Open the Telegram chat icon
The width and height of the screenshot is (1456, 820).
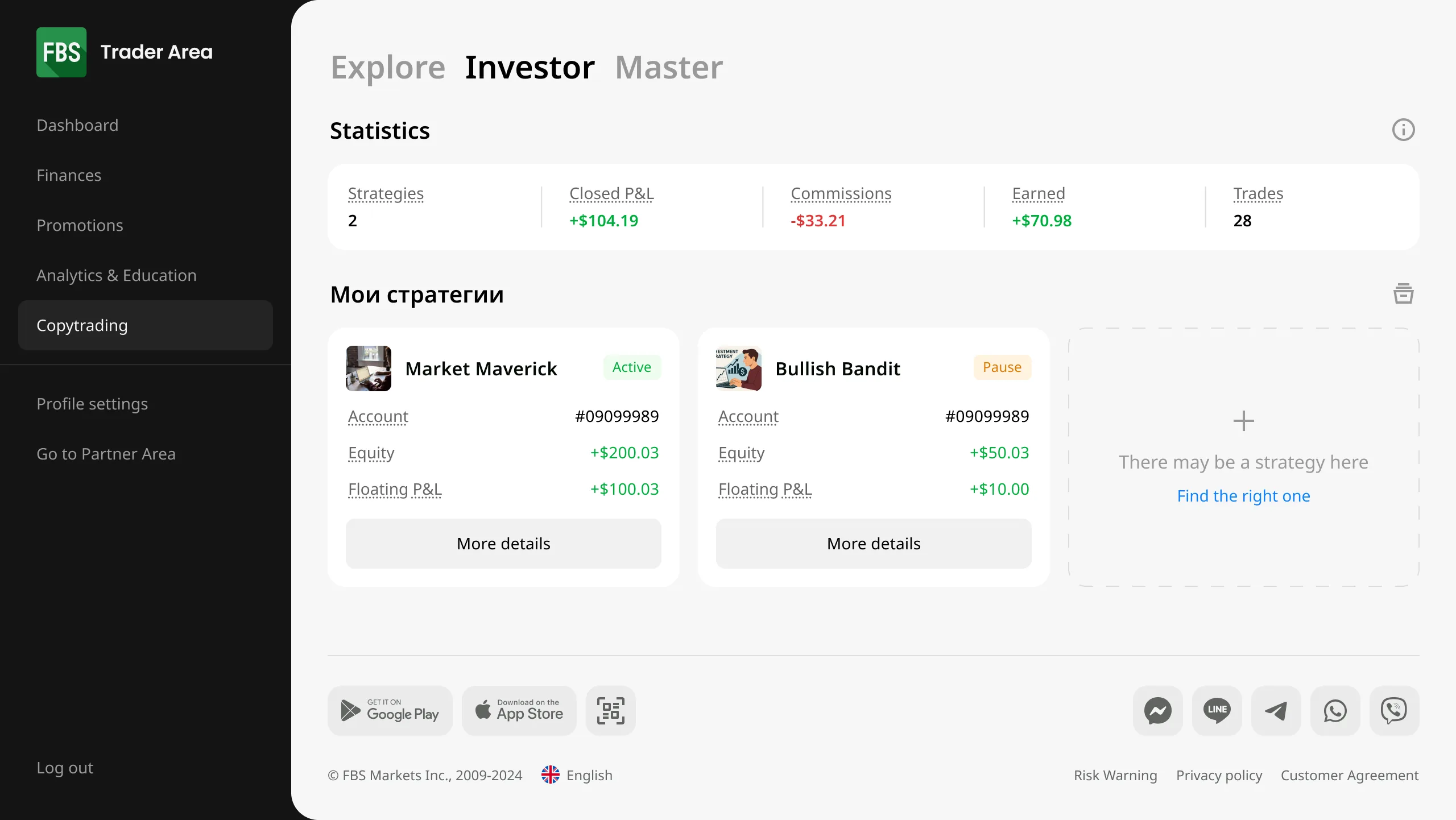(x=1276, y=711)
